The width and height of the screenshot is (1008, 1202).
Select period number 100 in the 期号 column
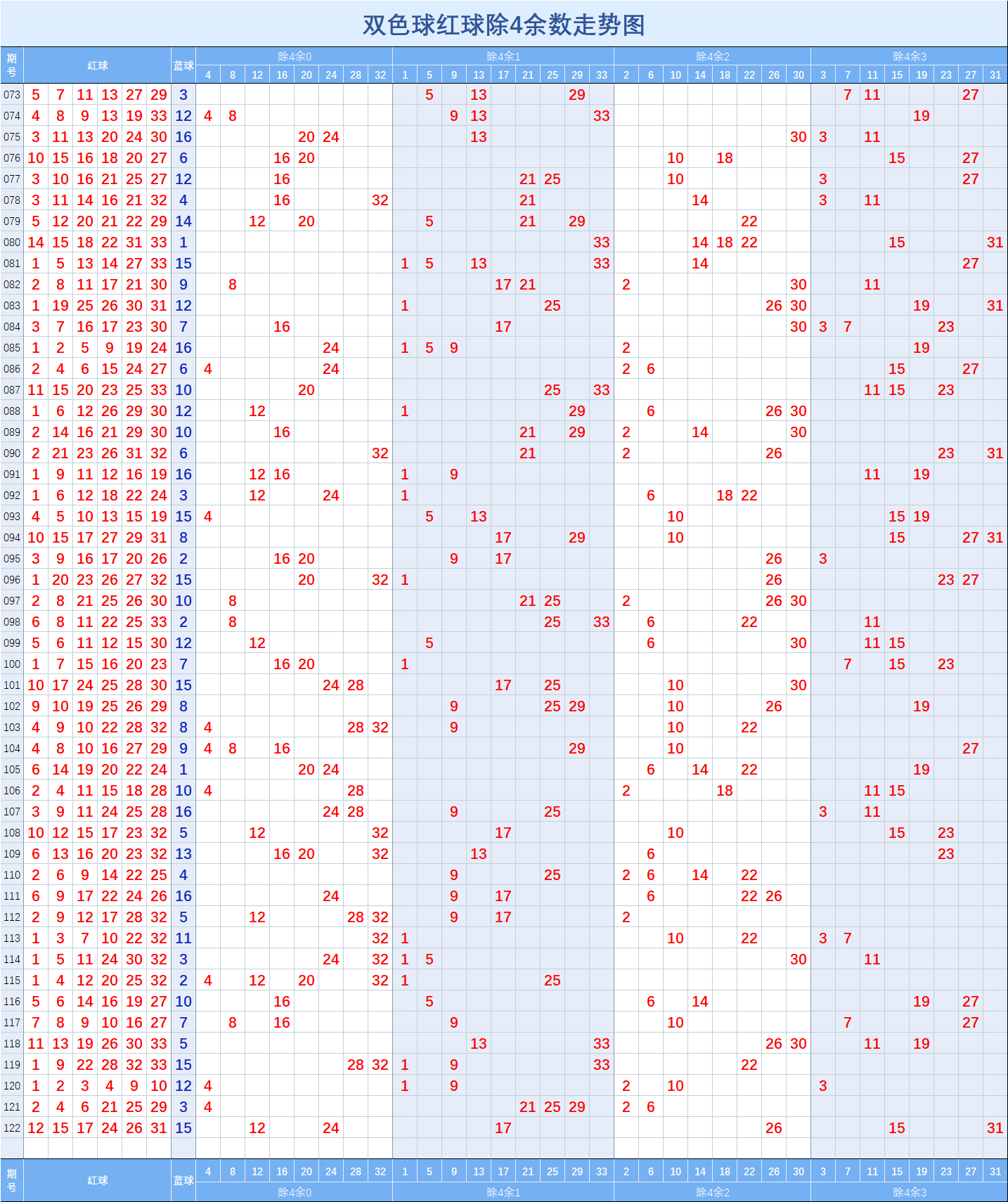[12, 664]
